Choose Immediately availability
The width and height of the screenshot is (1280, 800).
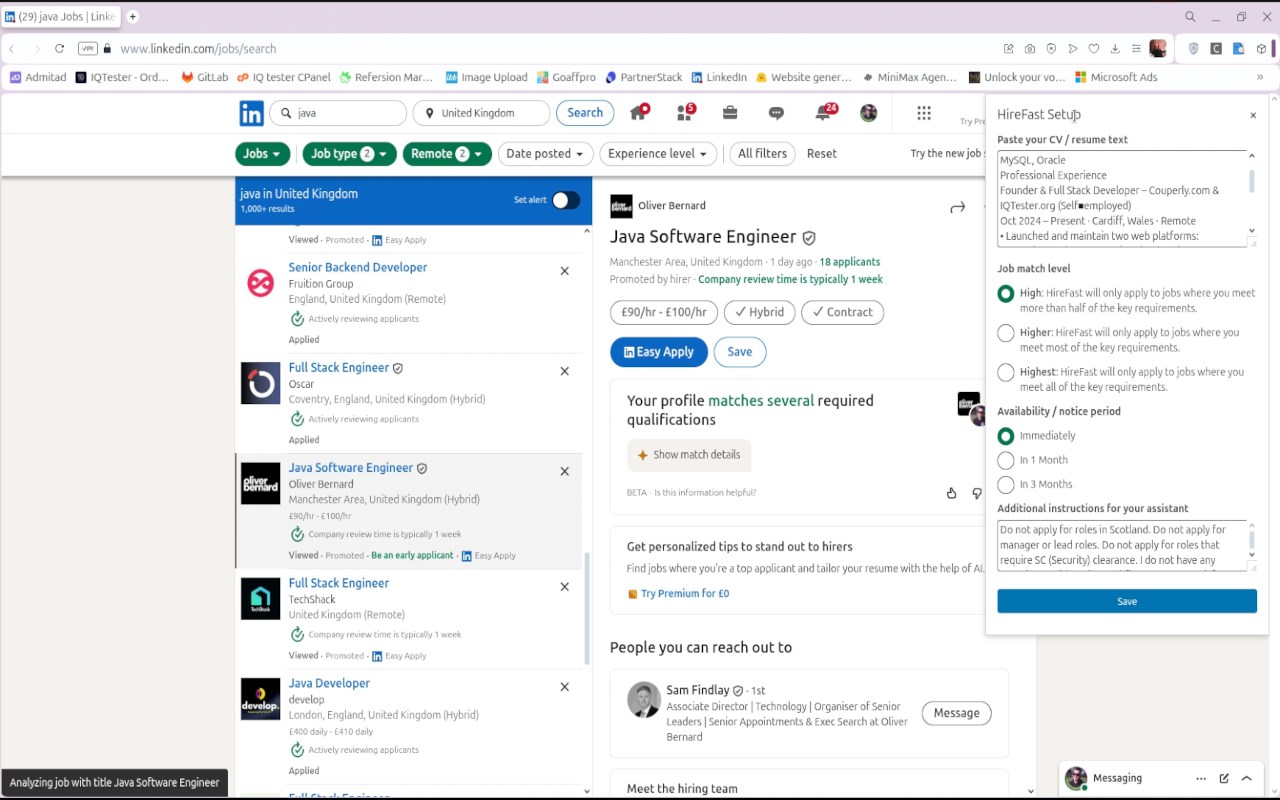1006,436
